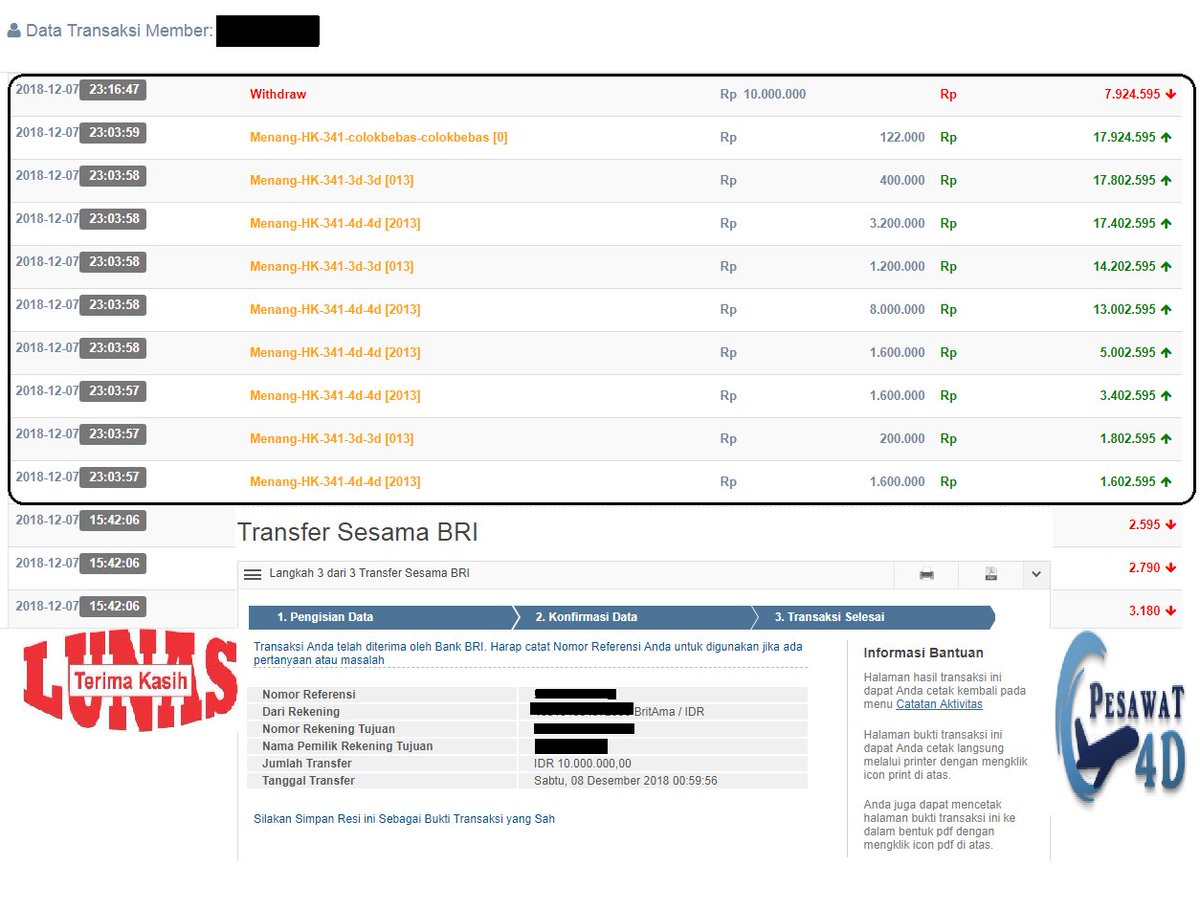Click the amount 200.000
This screenshot has width=1200, height=910.
902,438
